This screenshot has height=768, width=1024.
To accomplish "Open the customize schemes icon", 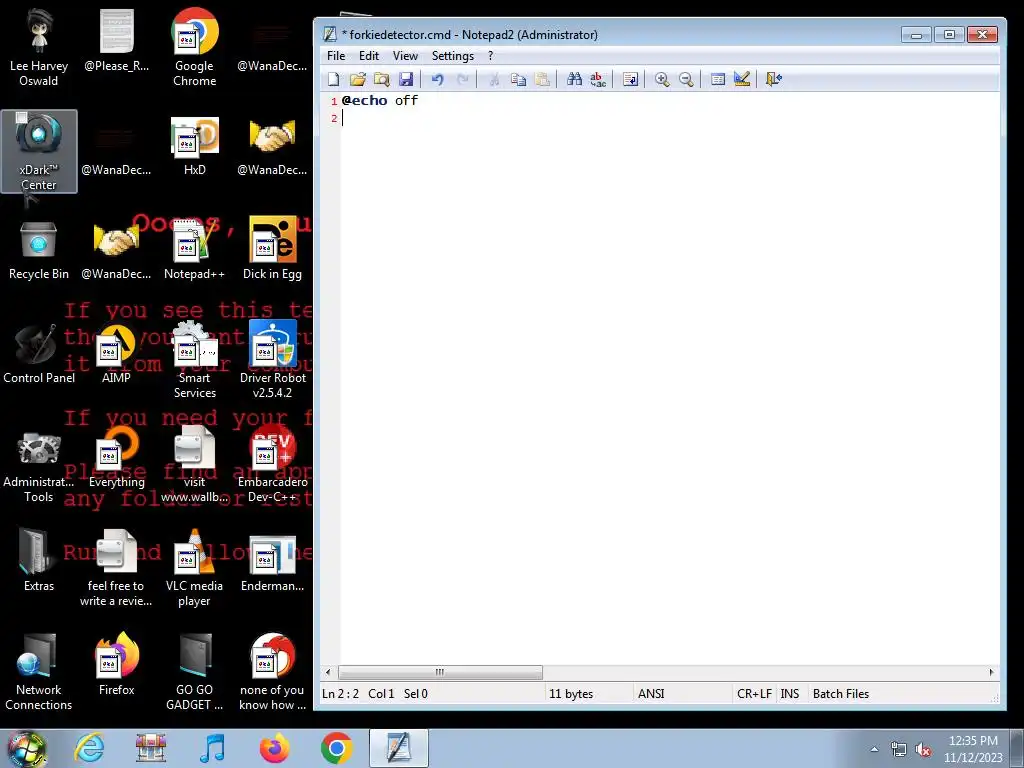I will [x=742, y=80].
